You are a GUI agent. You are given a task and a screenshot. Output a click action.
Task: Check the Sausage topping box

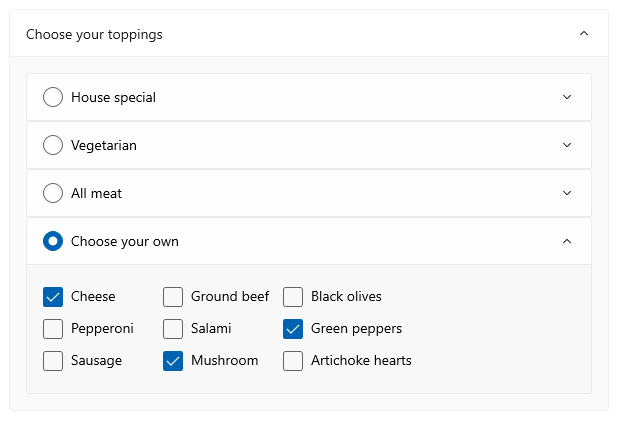pos(53,361)
